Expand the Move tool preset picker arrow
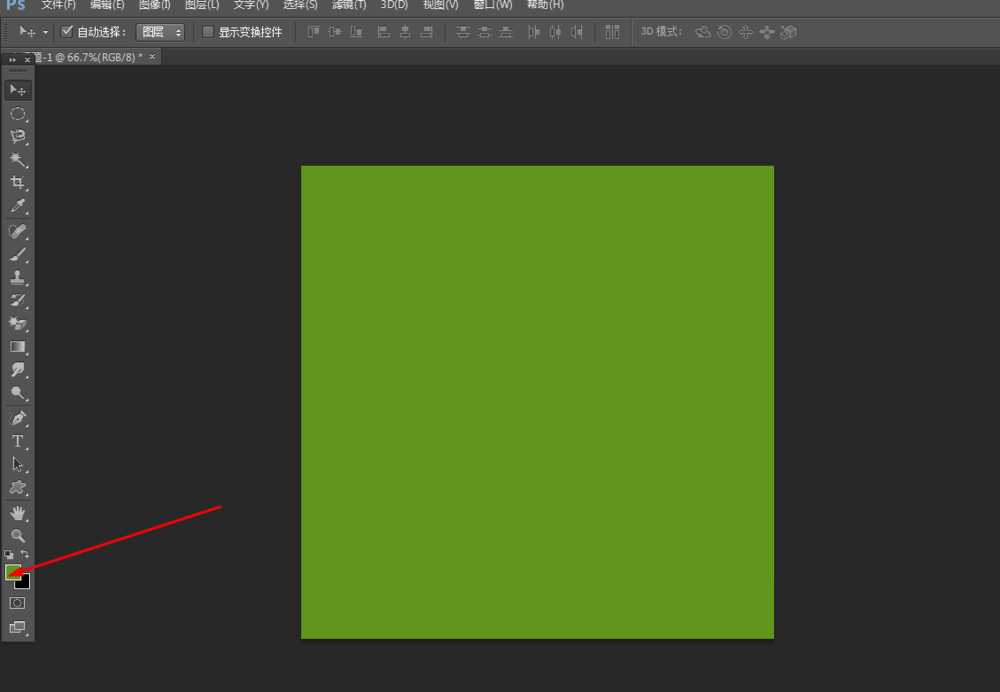The width and height of the screenshot is (1000, 692). pos(45,32)
